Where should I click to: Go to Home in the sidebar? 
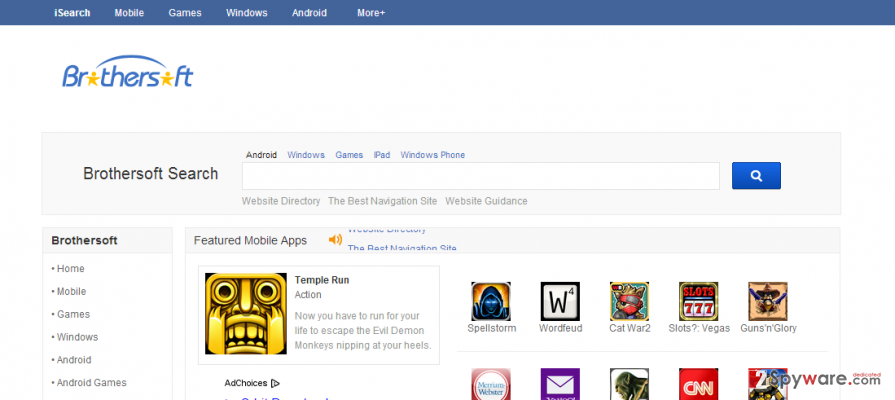click(70, 269)
